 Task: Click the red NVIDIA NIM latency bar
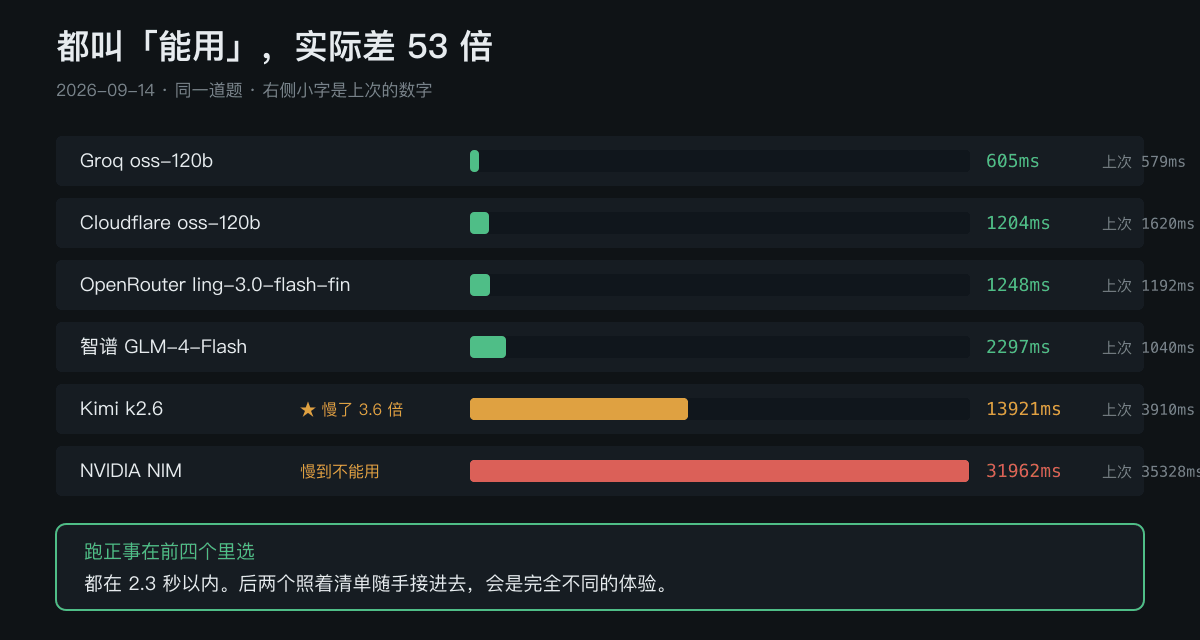pyautogui.click(x=719, y=471)
